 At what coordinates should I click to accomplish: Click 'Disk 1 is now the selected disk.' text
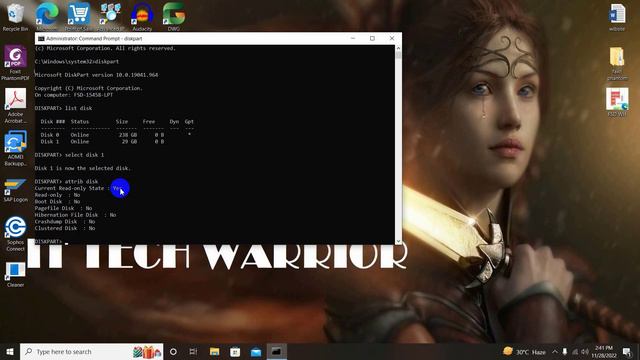point(83,168)
